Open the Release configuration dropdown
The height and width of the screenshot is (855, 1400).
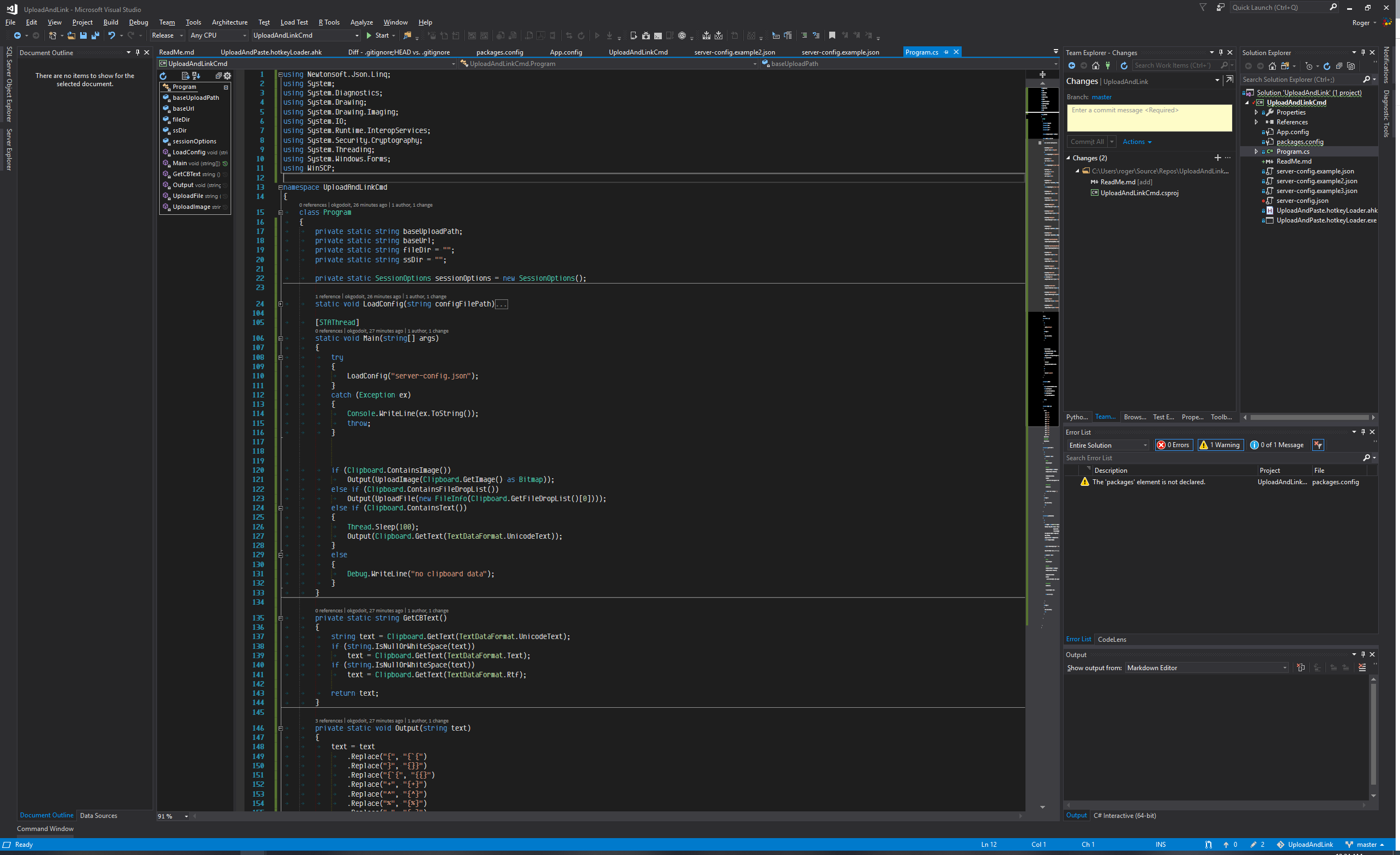coord(167,35)
